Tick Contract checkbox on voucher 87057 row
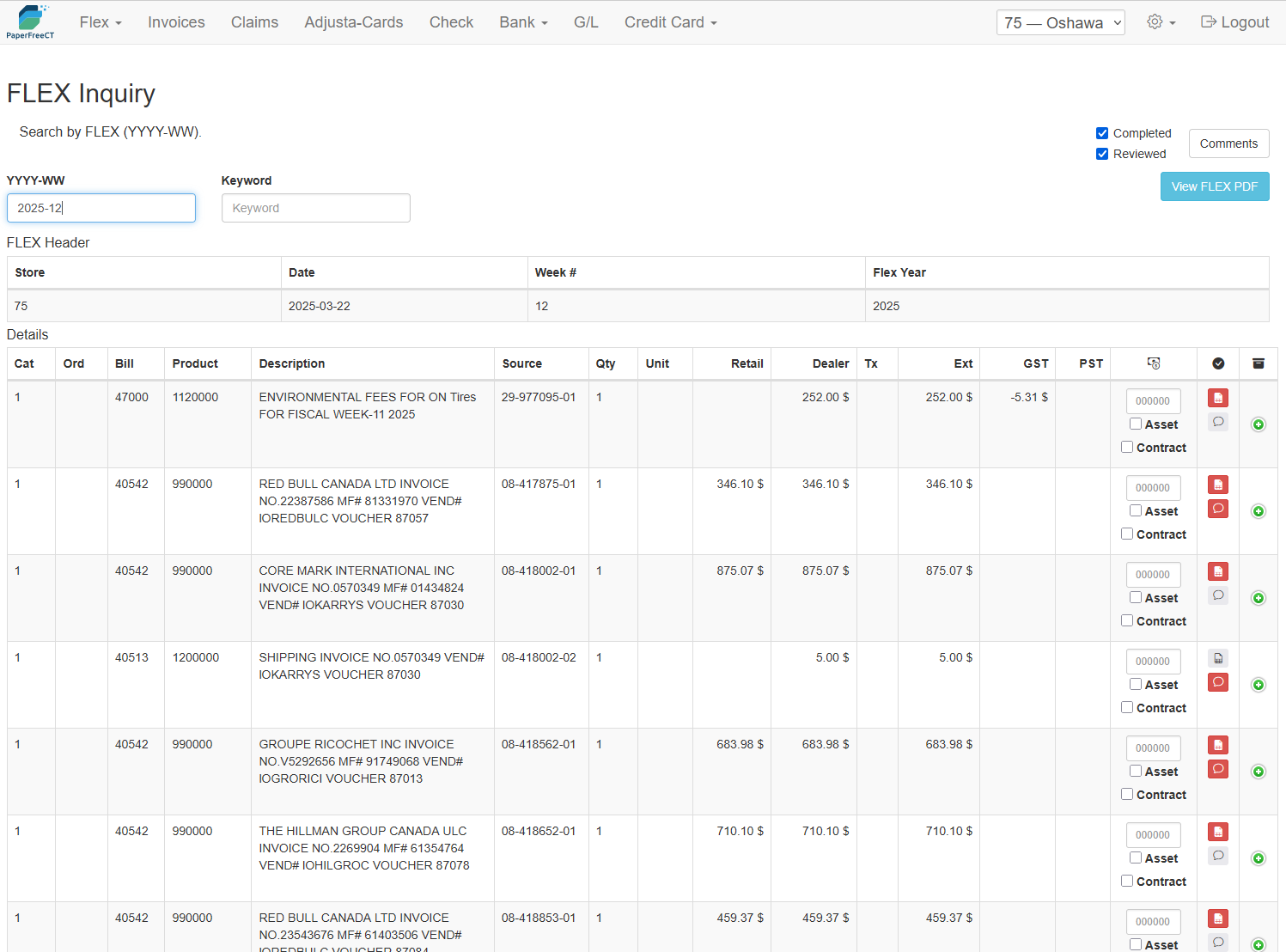1286x952 pixels. pyautogui.click(x=1127, y=534)
